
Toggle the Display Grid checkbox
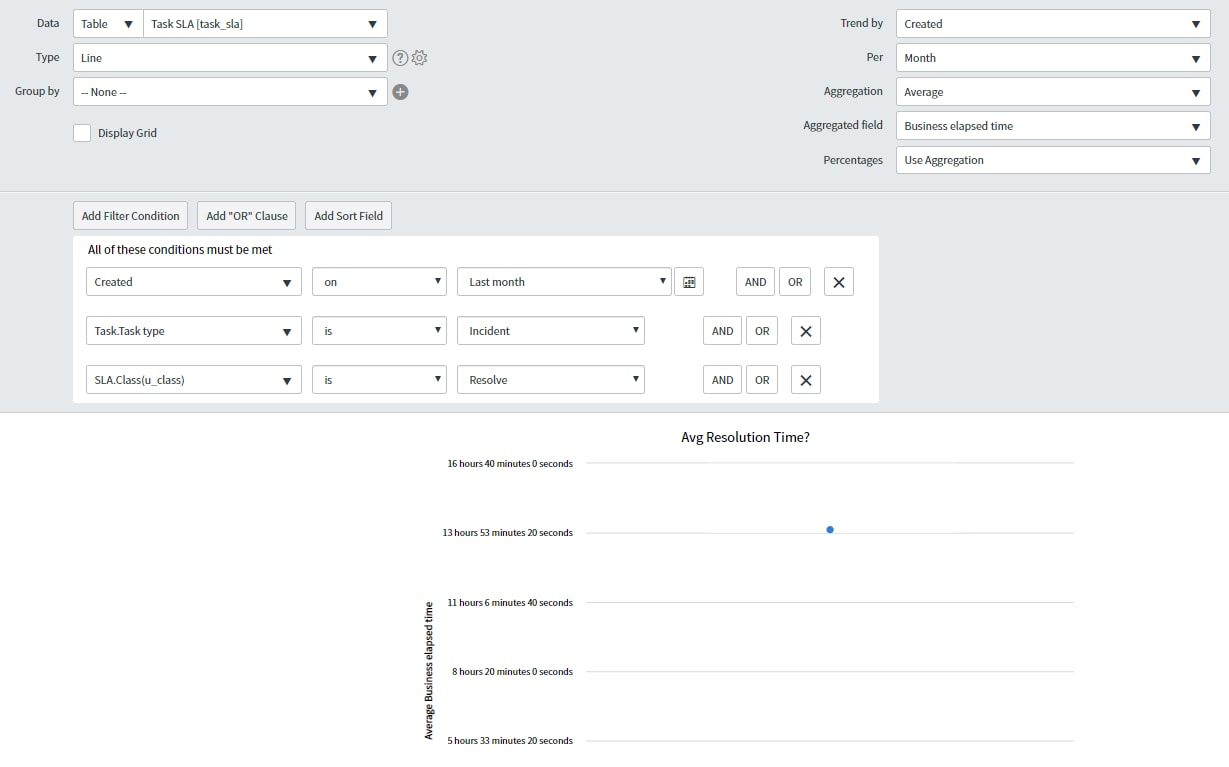click(x=82, y=133)
